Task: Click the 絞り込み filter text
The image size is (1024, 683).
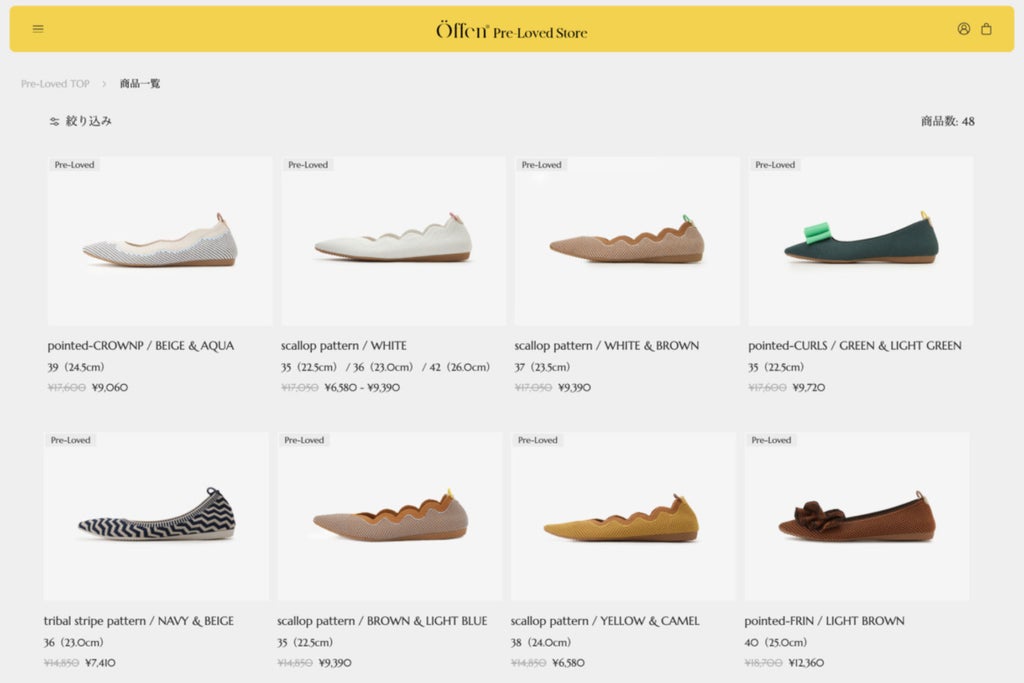Action: point(89,121)
